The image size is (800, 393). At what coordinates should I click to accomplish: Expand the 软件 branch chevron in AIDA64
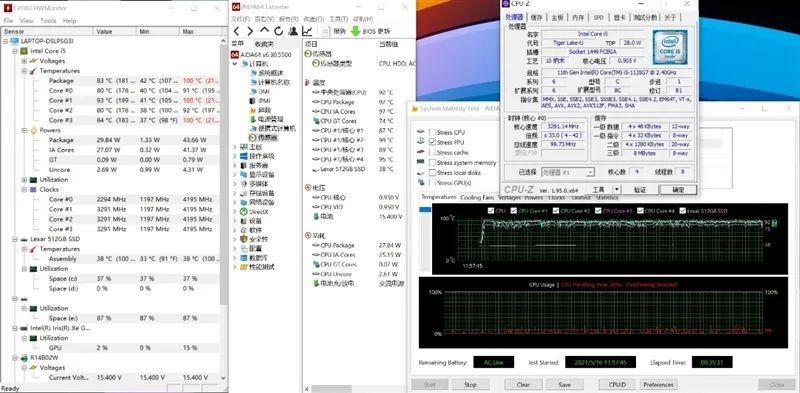point(235,230)
